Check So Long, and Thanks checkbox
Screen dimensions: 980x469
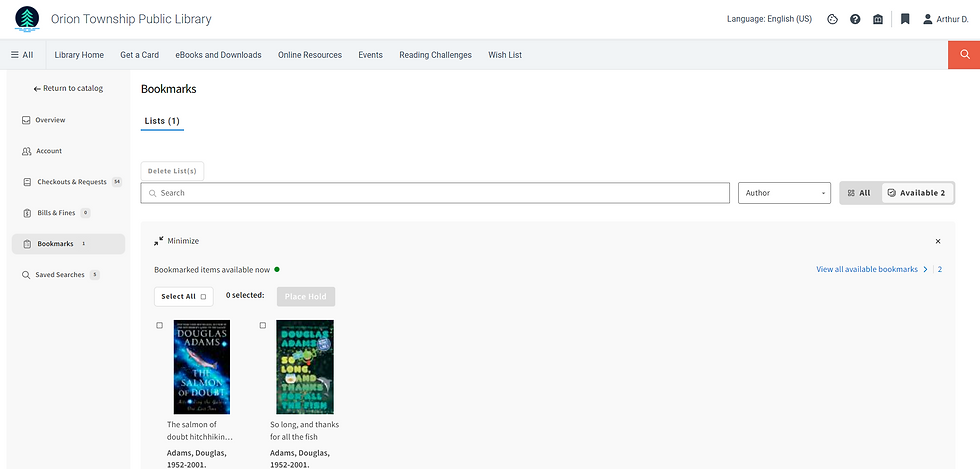tap(262, 325)
